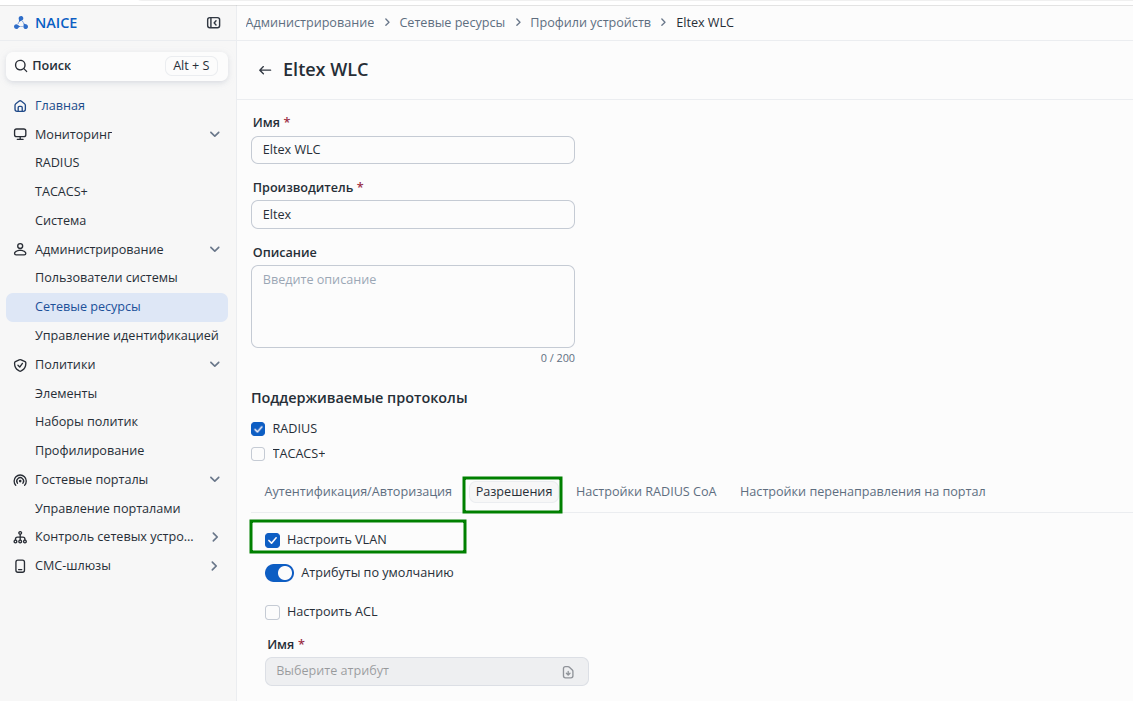Image resolution: width=1133 pixels, height=701 pixels.
Task: Click the back arrow beside Eltex WLC
Action: [265, 70]
